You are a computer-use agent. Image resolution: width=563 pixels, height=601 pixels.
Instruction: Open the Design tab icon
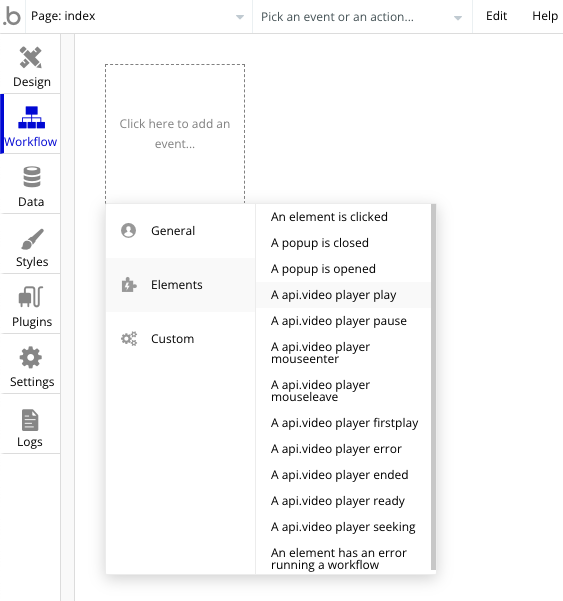(x=31, y=57)
